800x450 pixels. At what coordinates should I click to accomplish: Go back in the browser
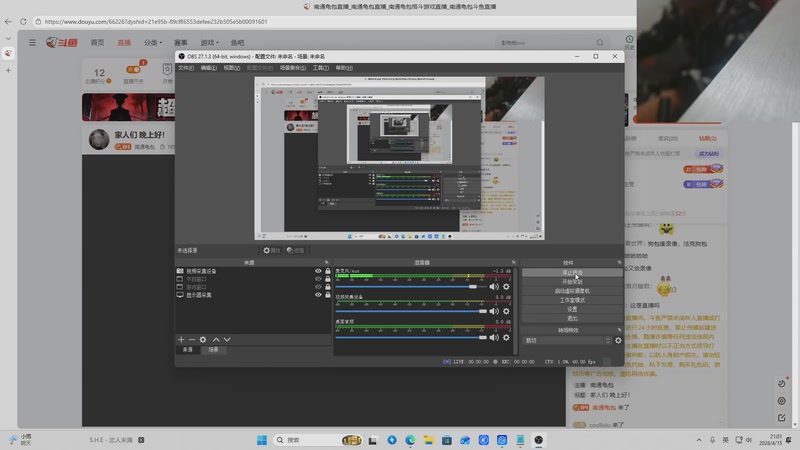pos(8,21)
